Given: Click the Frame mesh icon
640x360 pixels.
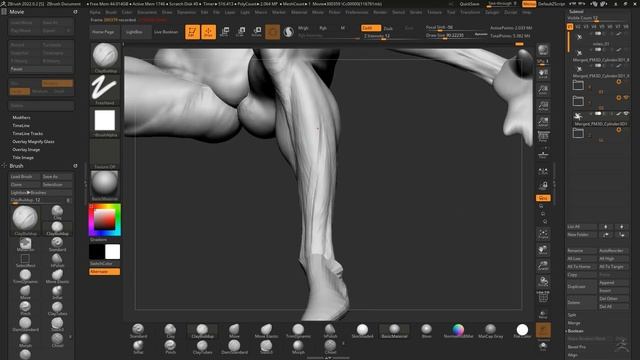Looking at the screenshot, I should [x=543, y=234].
